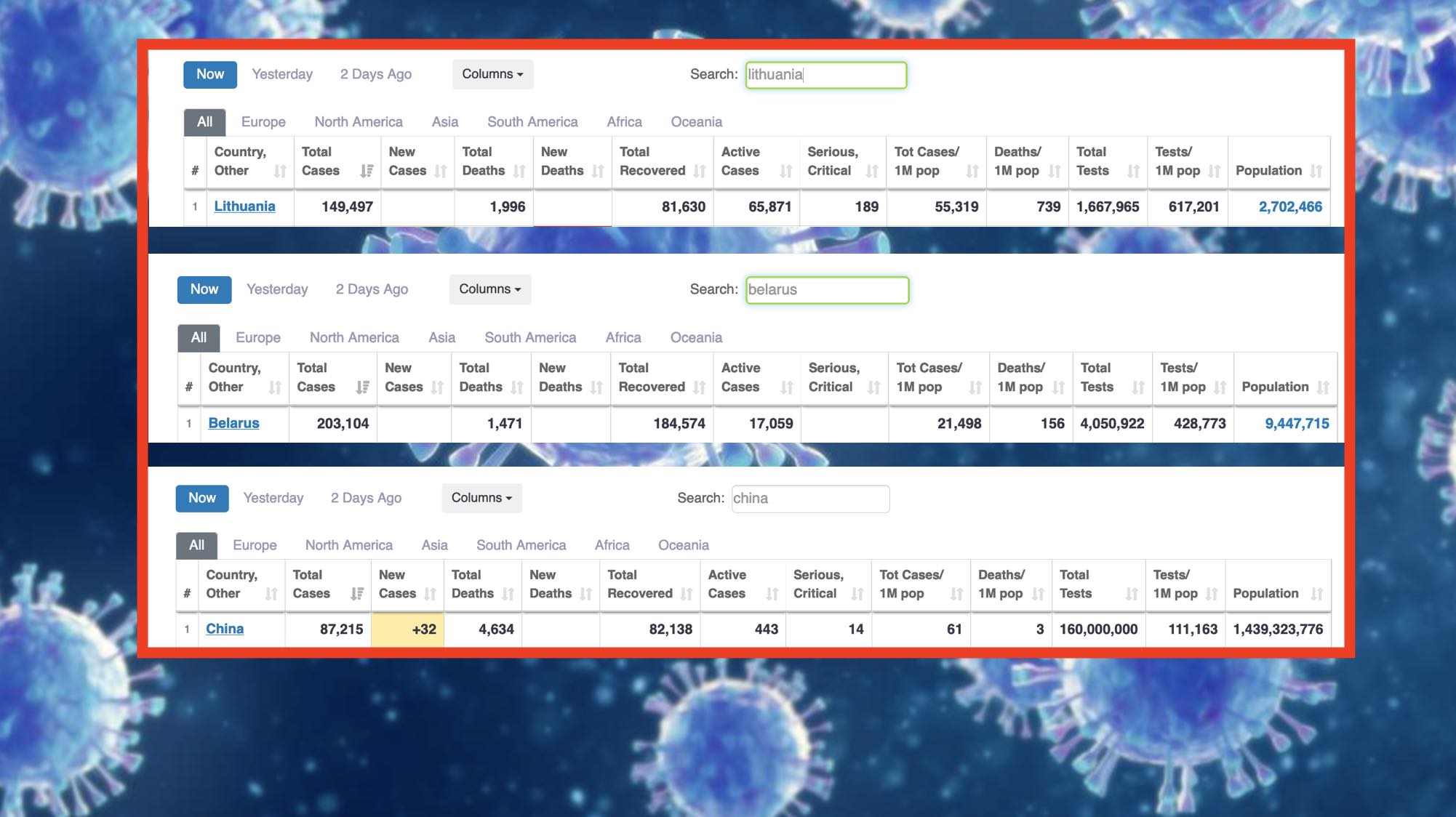
Task: Select Europe tab above Lithuania table
Action: click(x=263, y=122)
